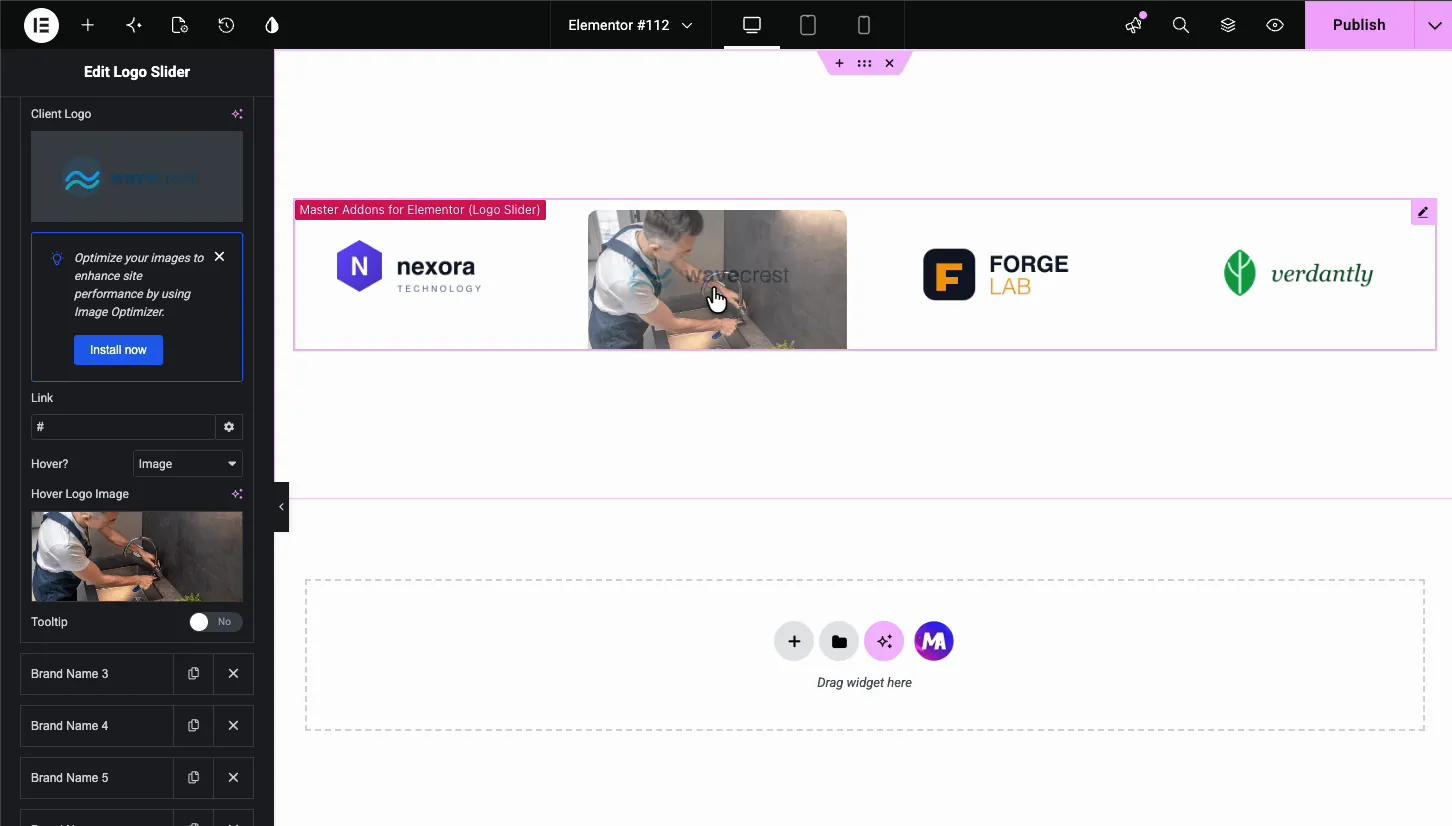The width and height of the screenshot is (1452, 826).
Task: Preview changes with eye icon
Action: tap(1275, 25)
